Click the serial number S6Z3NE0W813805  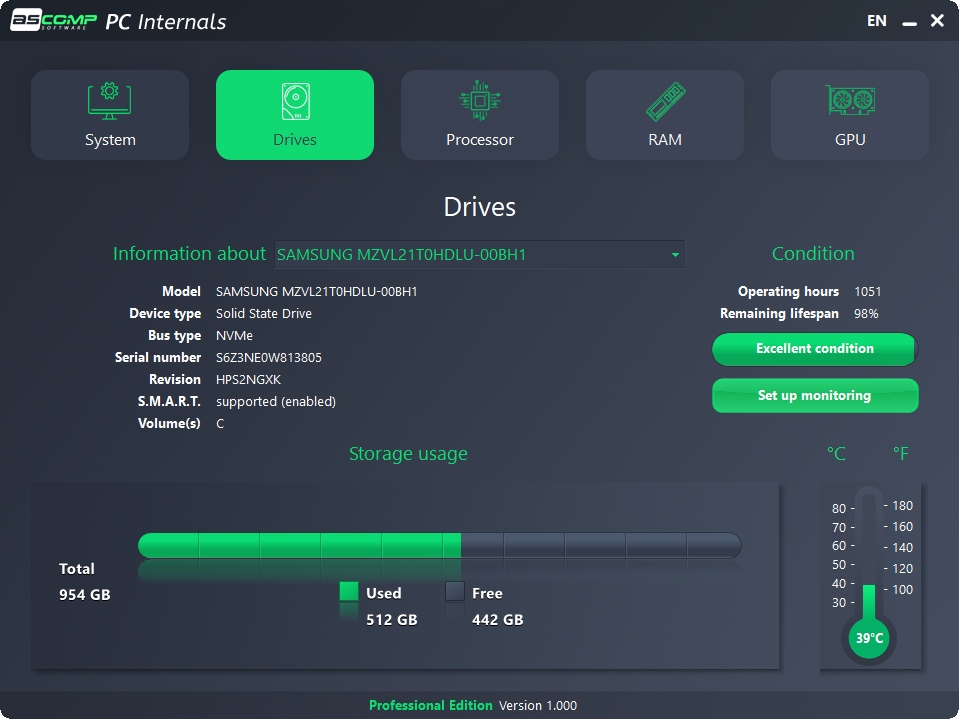pyautogui.click(x=269, y=357)
